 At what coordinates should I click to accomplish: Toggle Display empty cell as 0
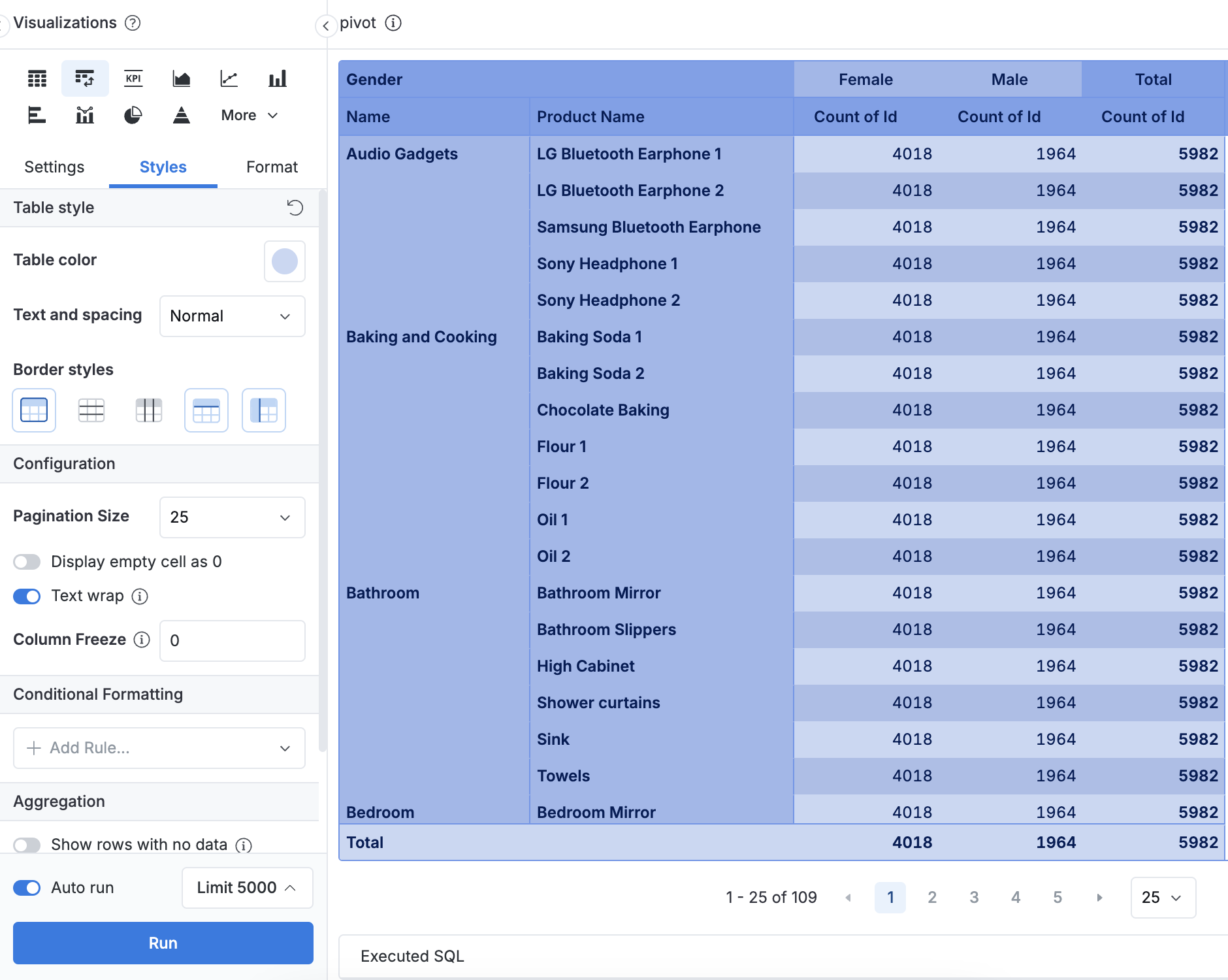pos(27,562)
